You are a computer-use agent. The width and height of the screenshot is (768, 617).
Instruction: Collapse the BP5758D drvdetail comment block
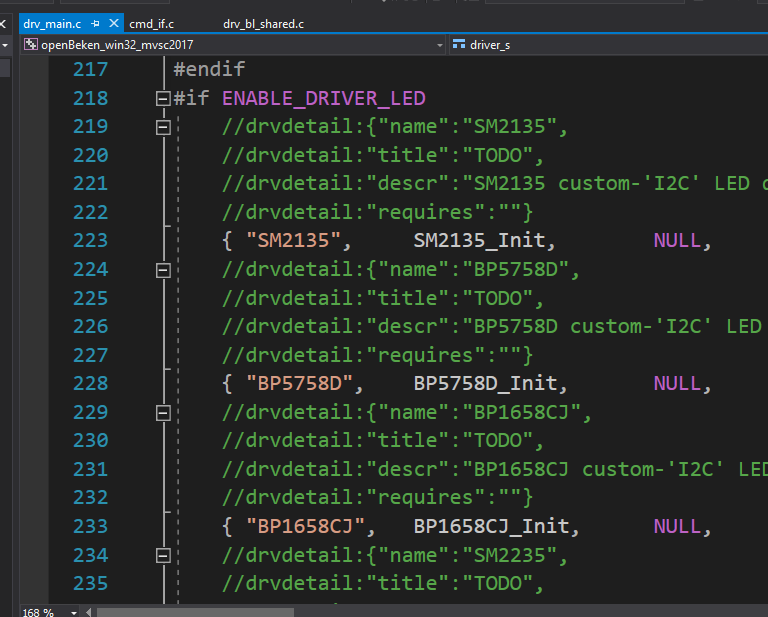163,270
